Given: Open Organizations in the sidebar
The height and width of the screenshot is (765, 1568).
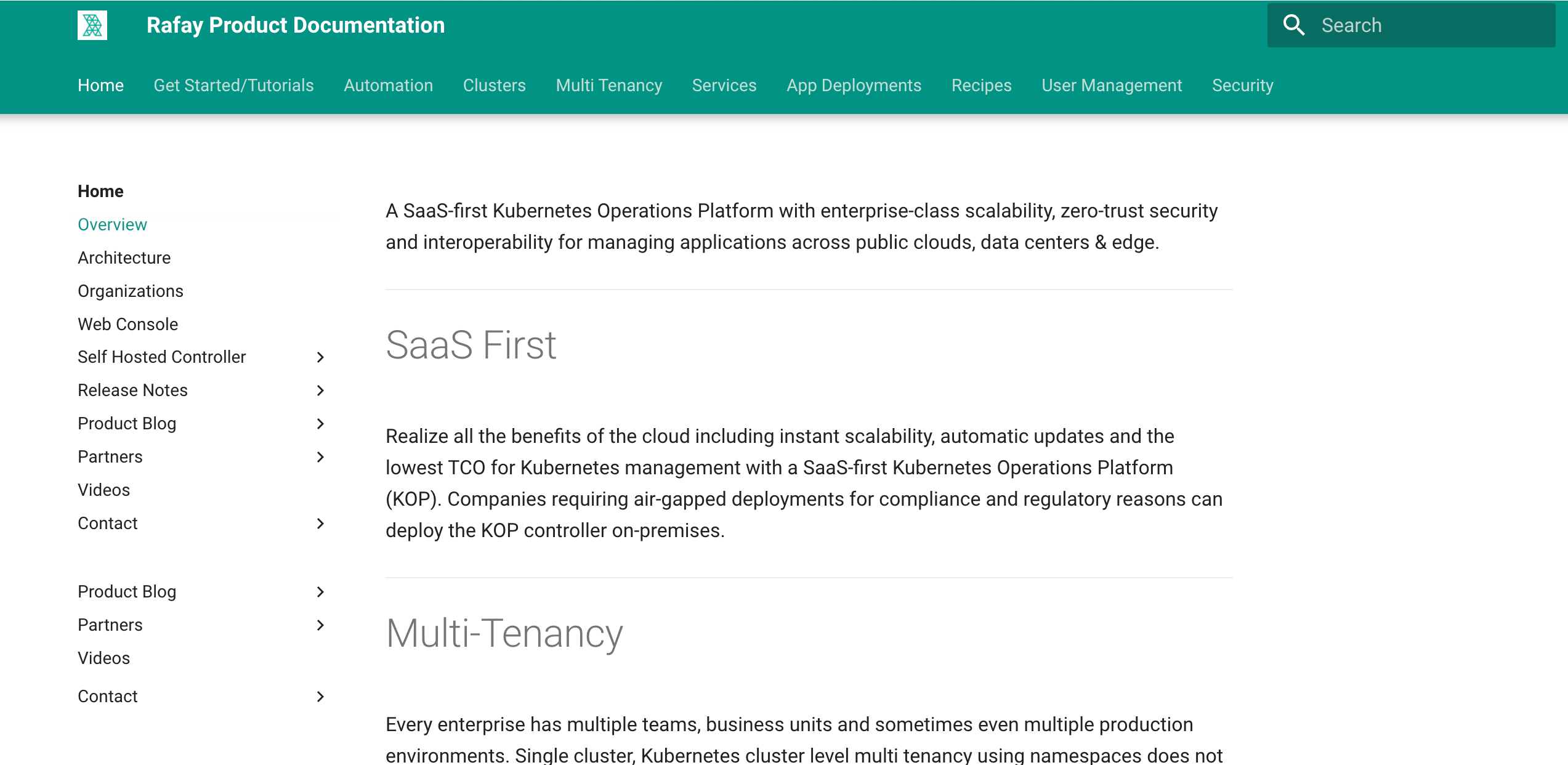Looking at the screenshot, I should point(131,291).
